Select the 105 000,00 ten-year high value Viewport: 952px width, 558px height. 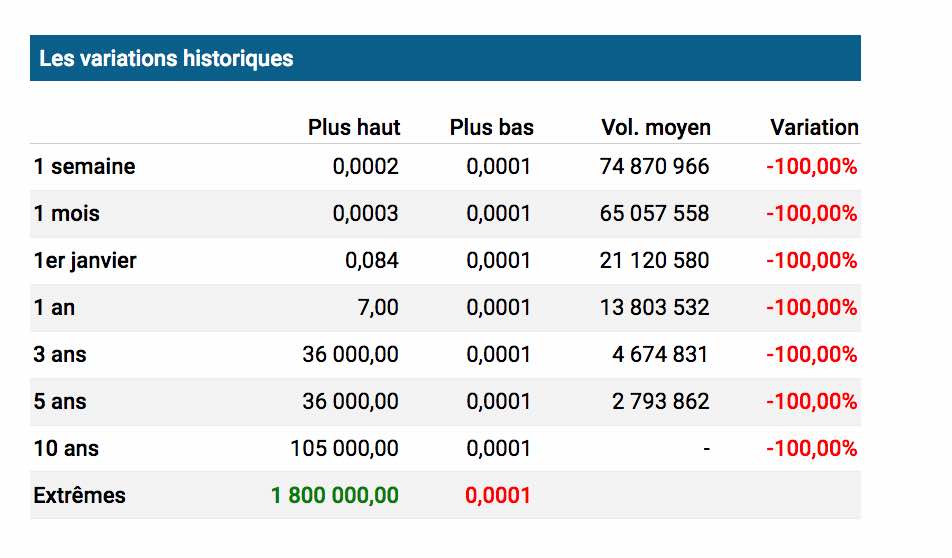344,448
